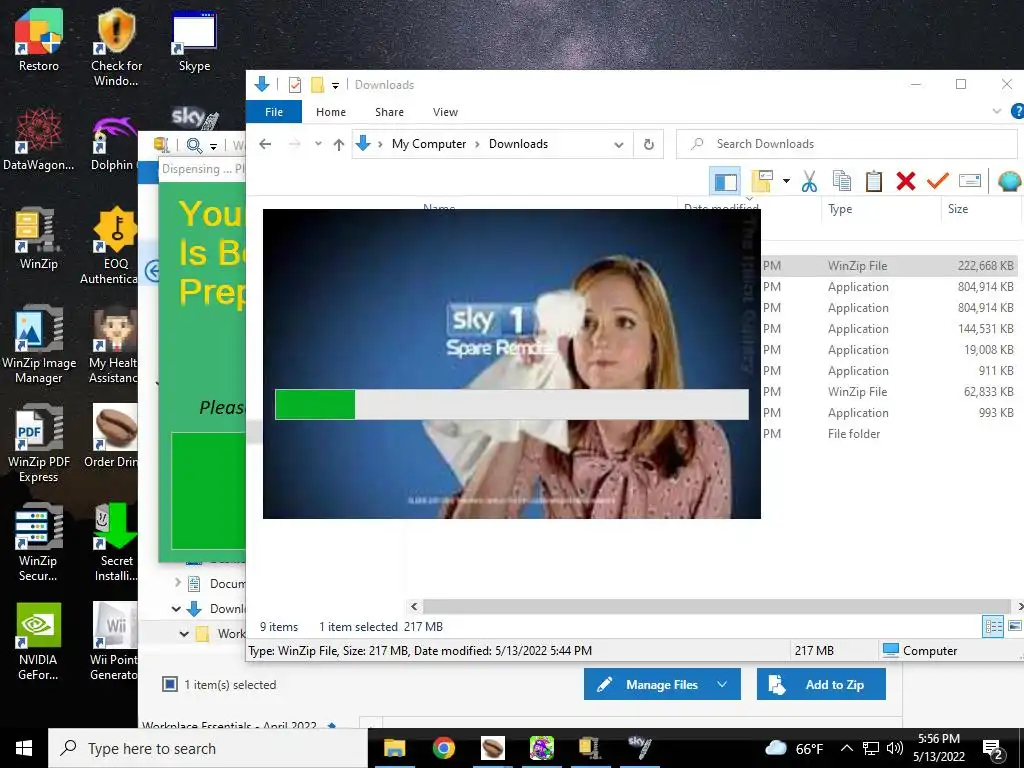This screenshot has height=768, width=1024.
Task: Click the video thumbnail overlay with Sky 1 logo
Action: [x=511, y=364]
